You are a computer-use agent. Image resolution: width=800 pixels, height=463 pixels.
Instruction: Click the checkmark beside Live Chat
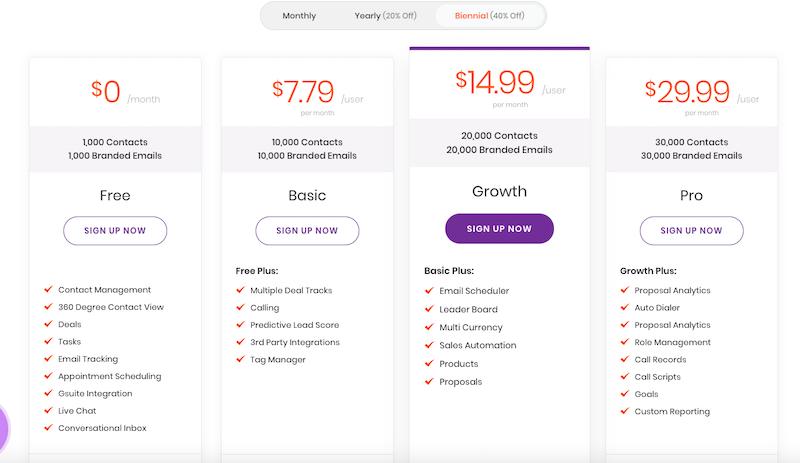[x=48, y=410]
